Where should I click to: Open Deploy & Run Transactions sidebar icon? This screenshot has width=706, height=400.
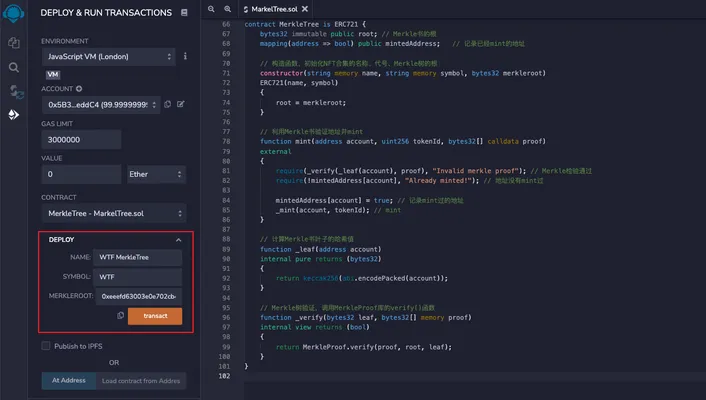click(14, 114)
